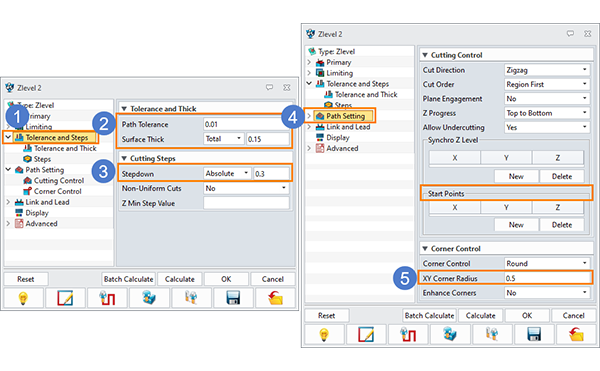The height and width of the screenshot is (371, 600).
Task: Collapse the Tolerance and Steps node in left tree
Action: [8, 137]
